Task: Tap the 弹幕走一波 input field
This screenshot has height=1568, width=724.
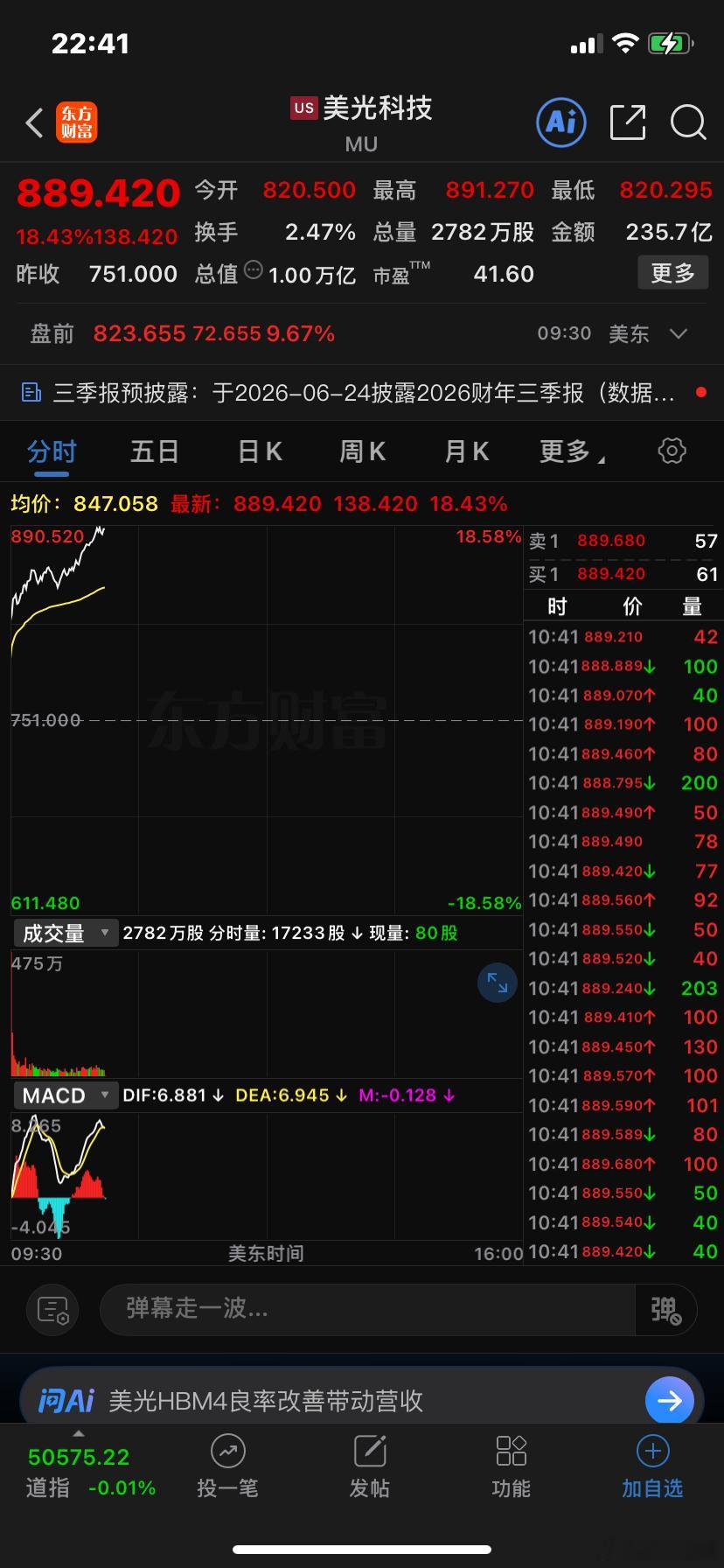Action: (x=367, y=1310)
